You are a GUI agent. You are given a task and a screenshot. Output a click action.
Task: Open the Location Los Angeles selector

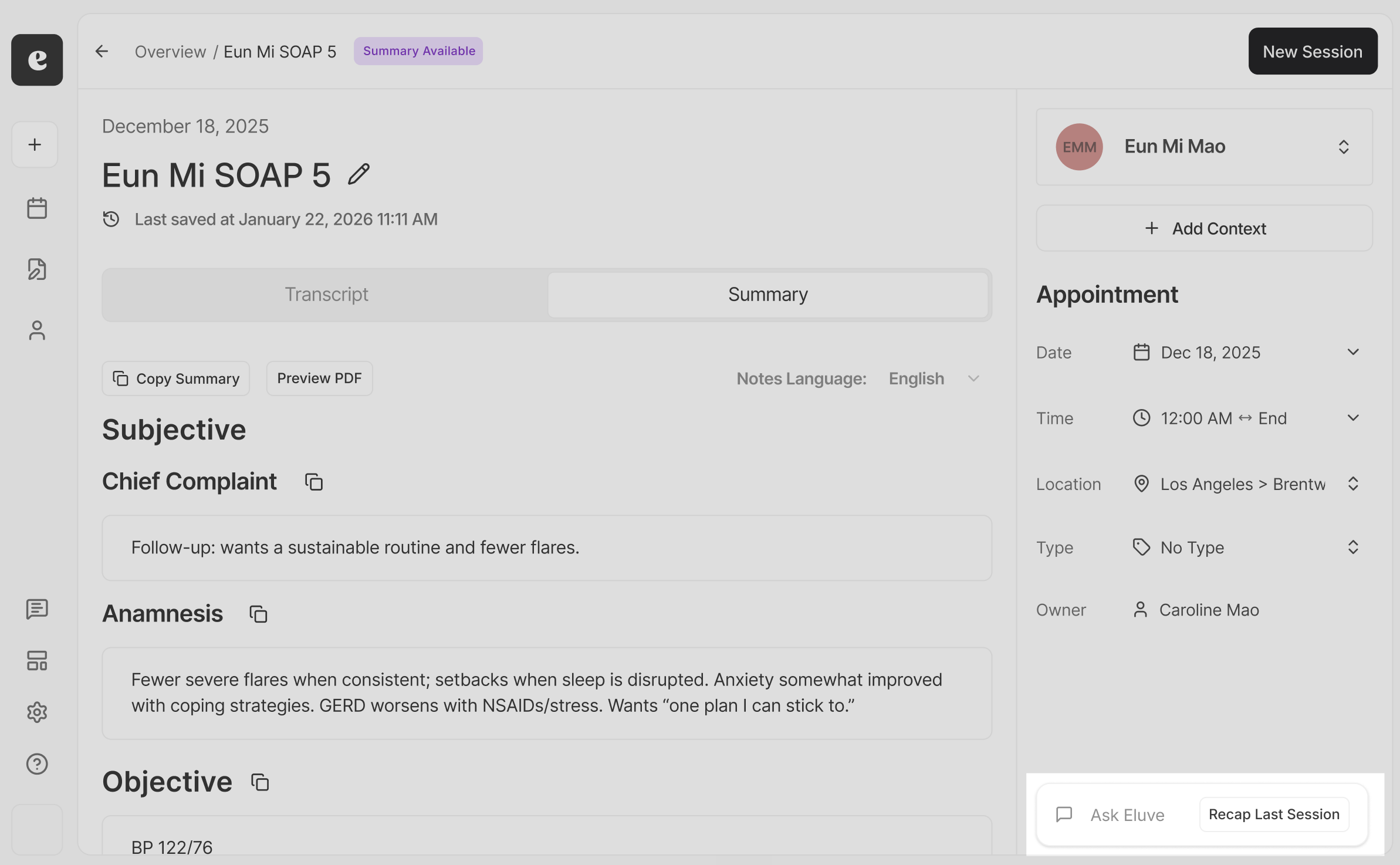pos(1246,484)
